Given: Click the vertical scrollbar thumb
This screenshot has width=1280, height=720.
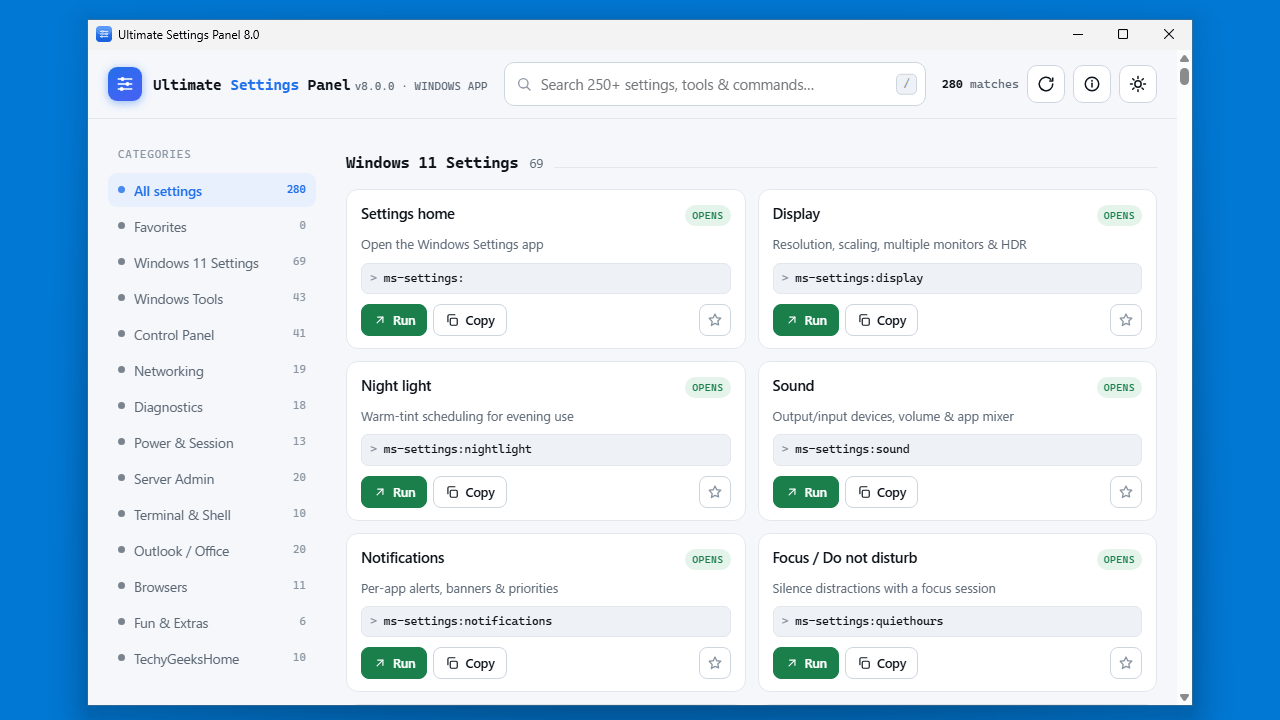Looking at the screenshot, I should pos(1184,76).
